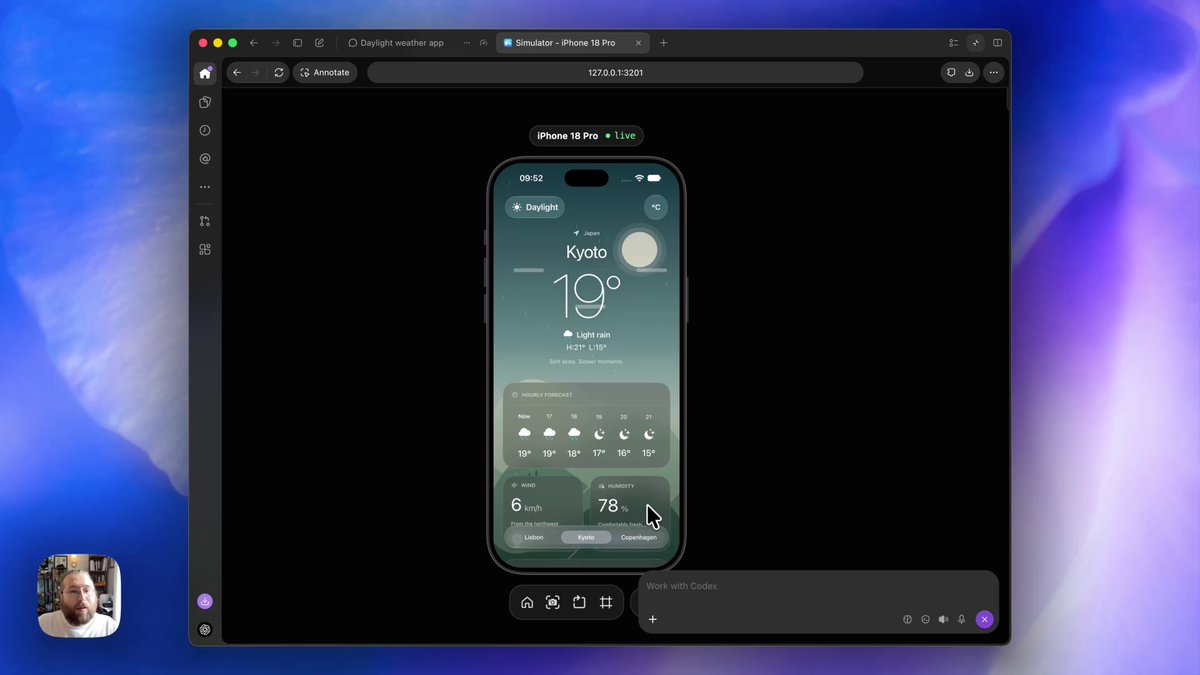1200x675 pixels.
Task: Open the ellipsis menu after the Daylight tab
Action: [466, 43]
